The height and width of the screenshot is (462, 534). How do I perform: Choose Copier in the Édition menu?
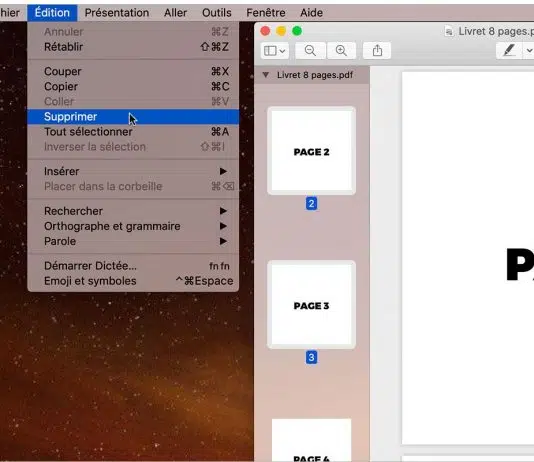133,86
